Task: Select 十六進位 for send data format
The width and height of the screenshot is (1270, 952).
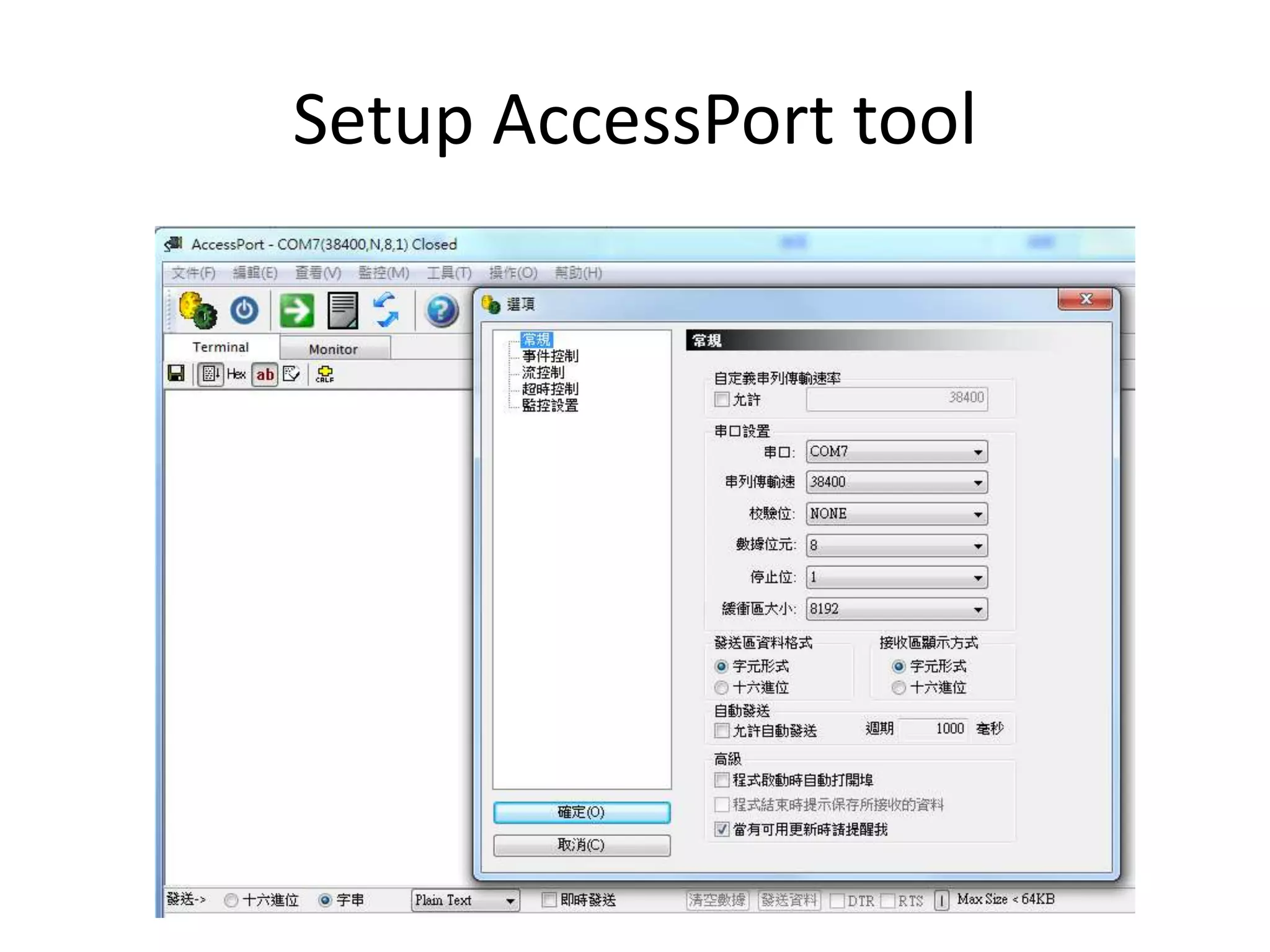Action: (721, 687)
